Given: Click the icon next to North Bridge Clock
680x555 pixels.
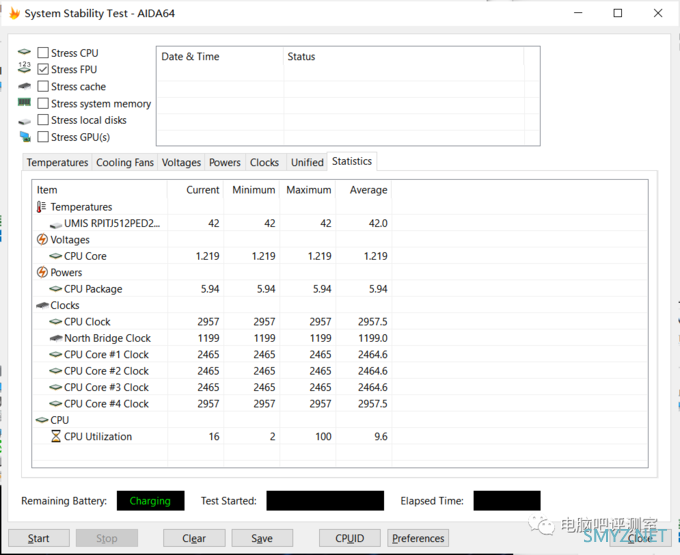Looking at the screenshot, I should pos(56,338).
